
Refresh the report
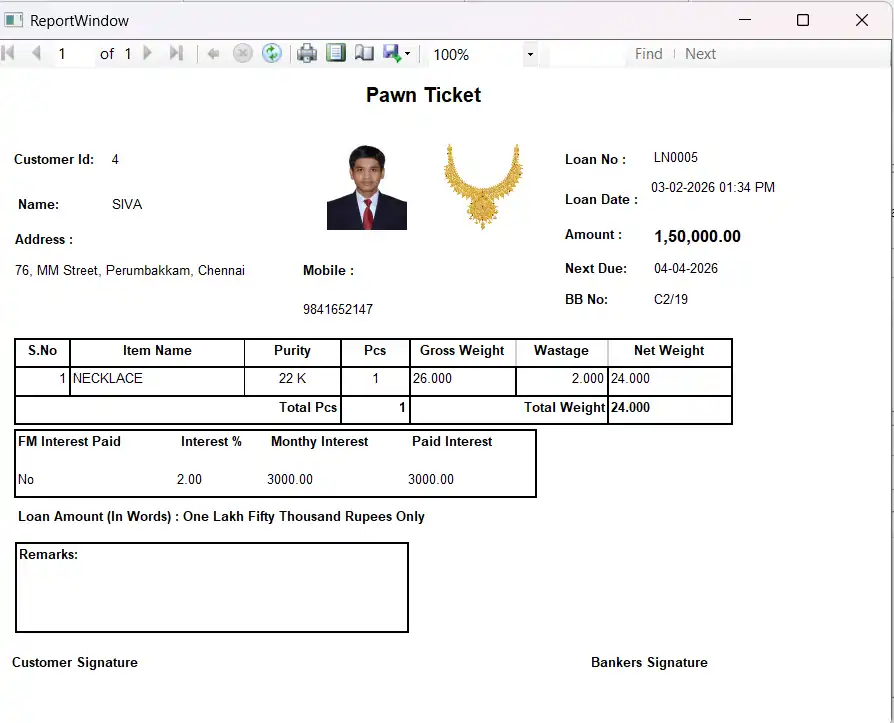click(272, 54)
